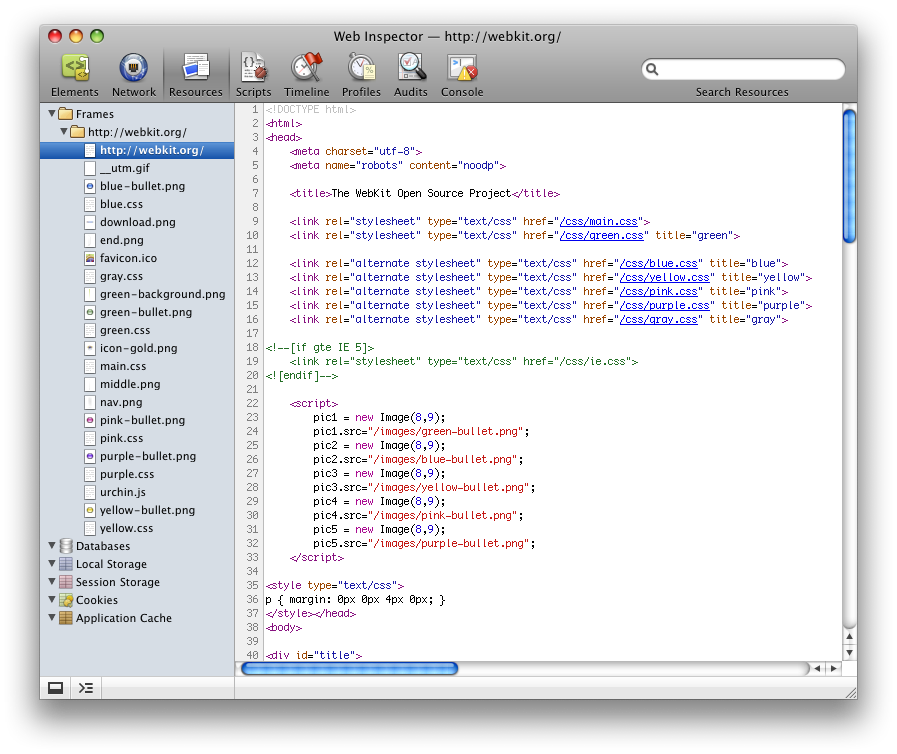The image size is (897, 754).
Task: Open pink.css file in the sidebar
Action: pos(137,438)
